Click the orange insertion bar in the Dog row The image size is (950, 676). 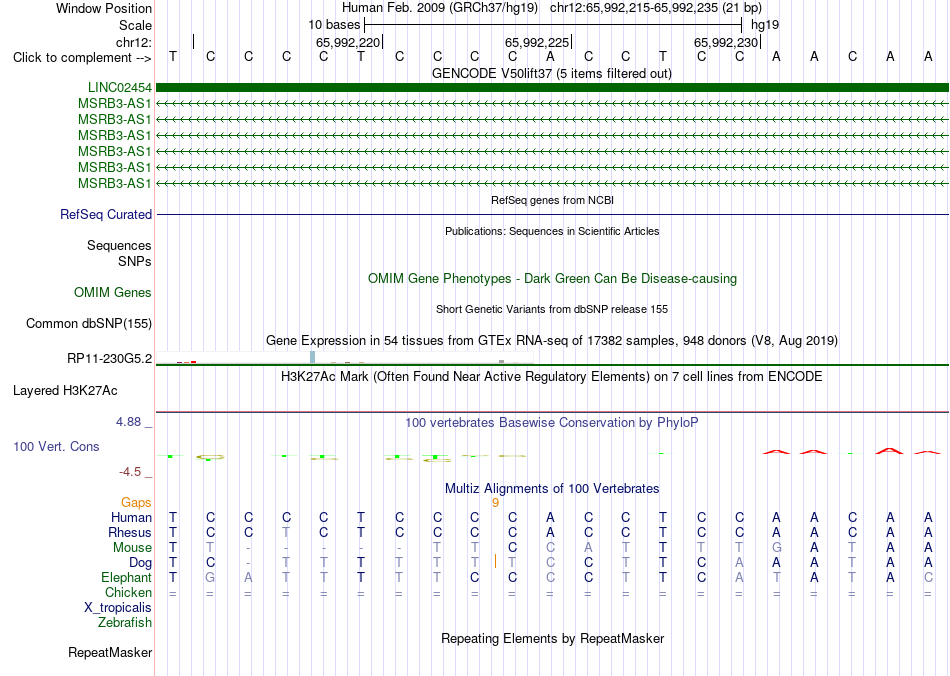click(496, 562)
